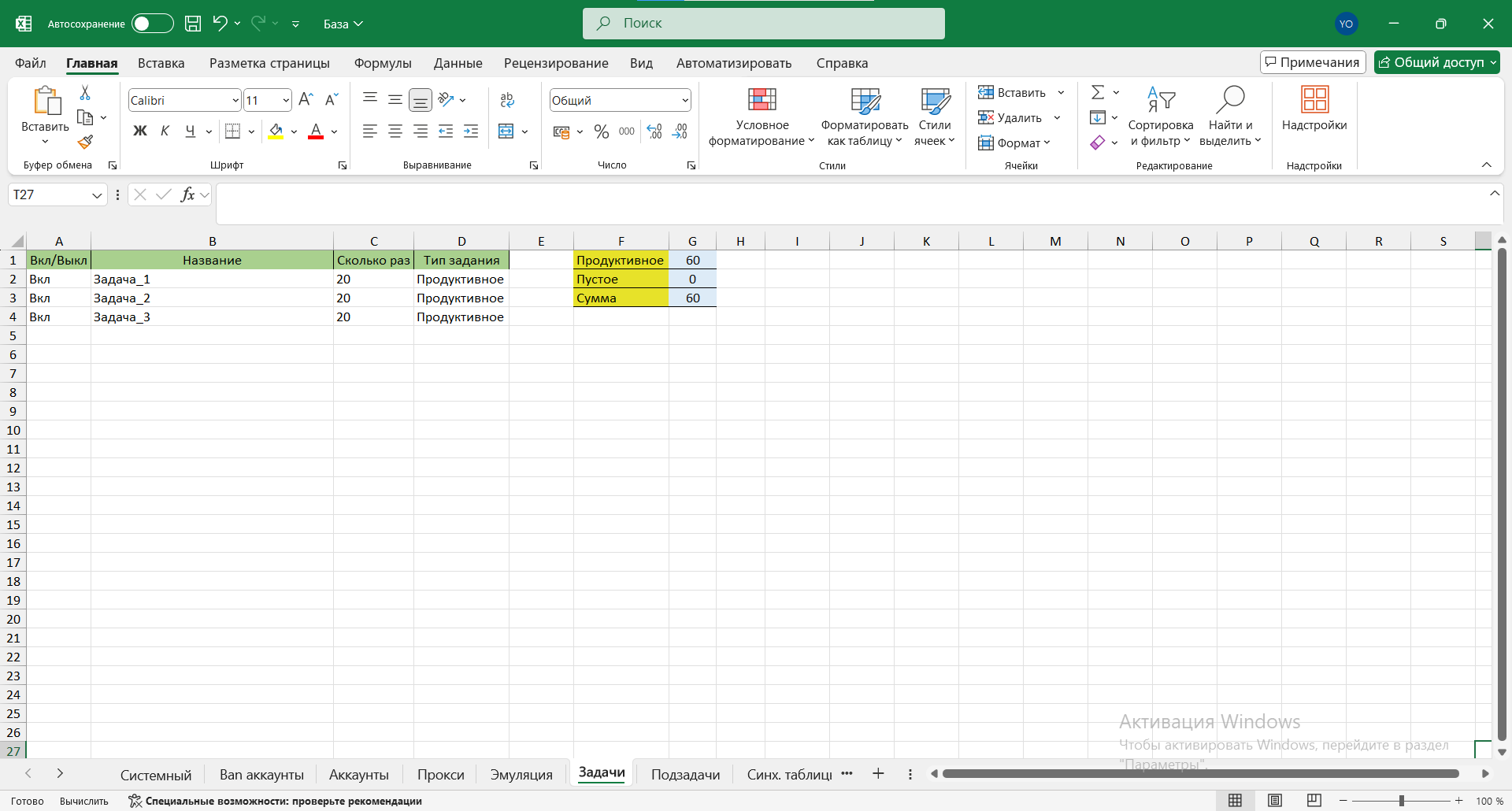
Task: Apply percent style formatting
Action: (x=602, y=131)
